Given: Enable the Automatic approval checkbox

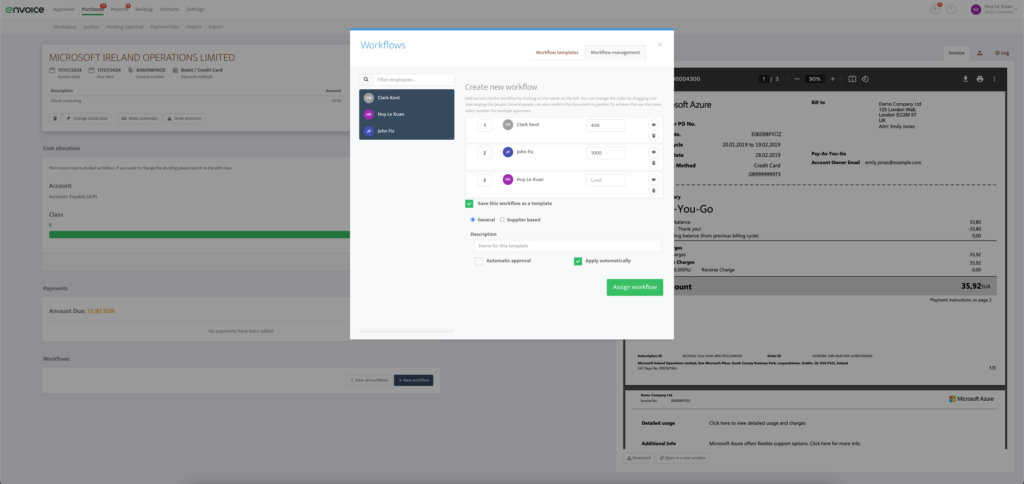Looking at the screenshot, I should [479, 261].
